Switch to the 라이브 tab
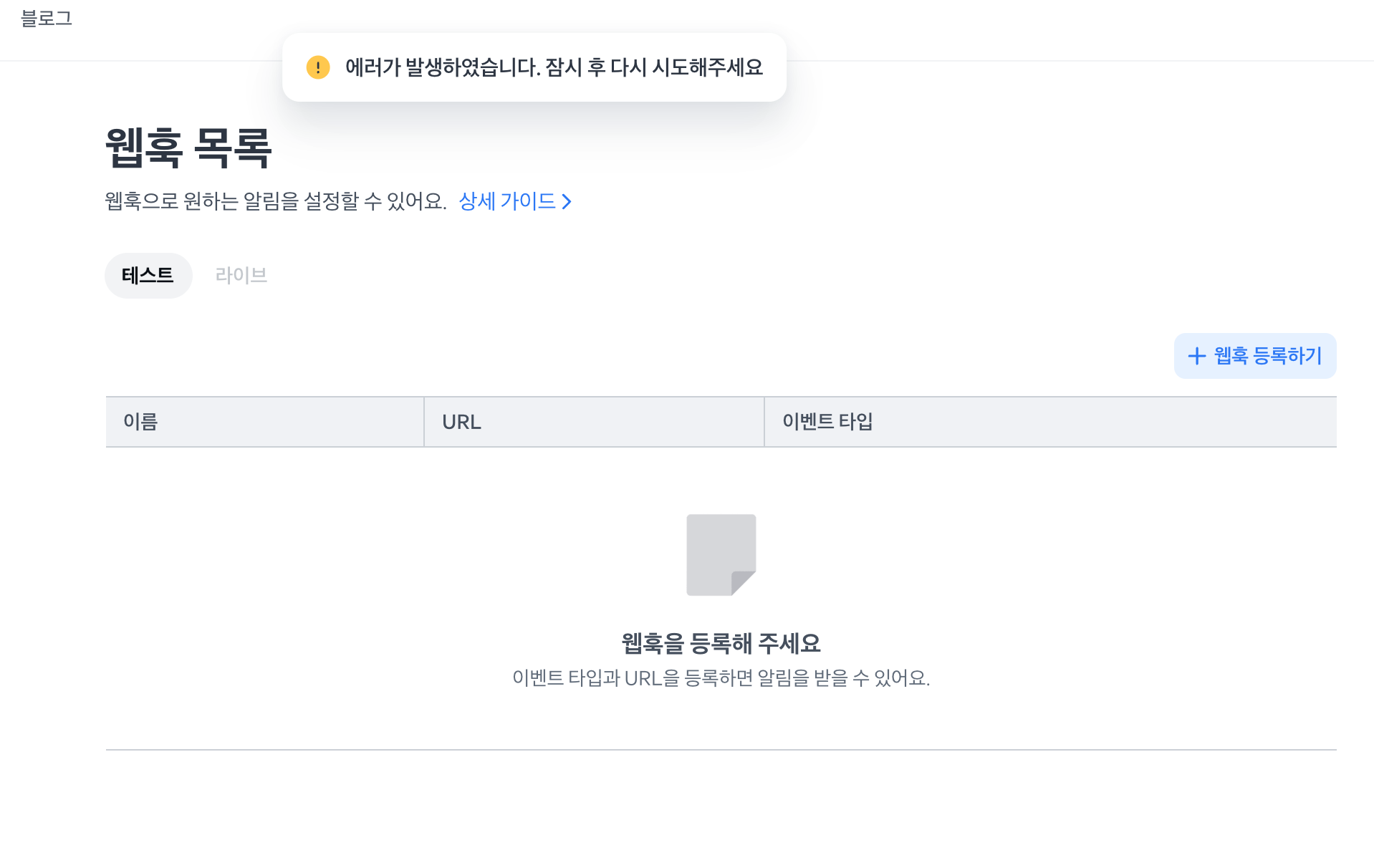 pos(241,276)
